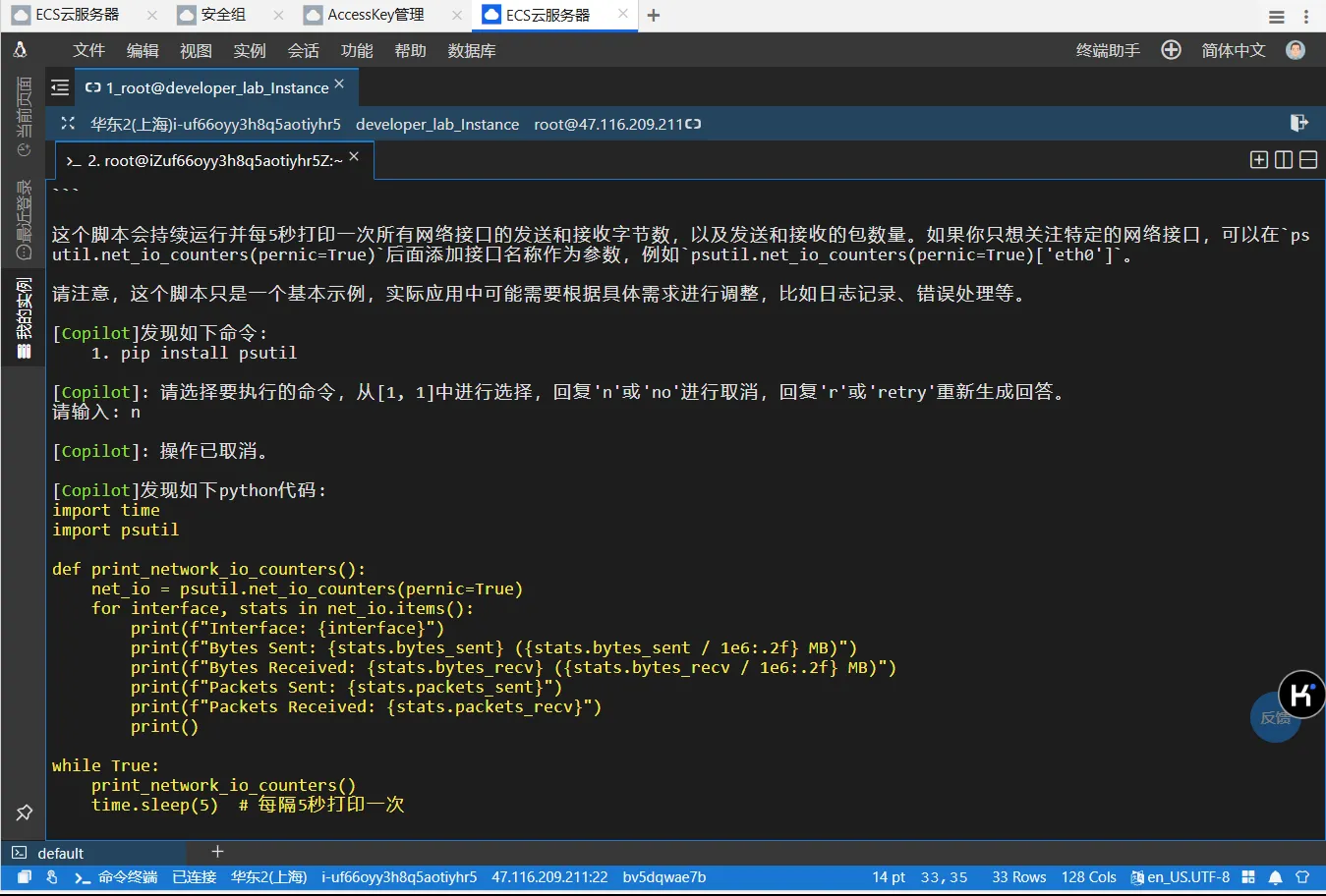
Task: Click root@47.116.209.211 on instance bar
Action: tap(608, 124)
